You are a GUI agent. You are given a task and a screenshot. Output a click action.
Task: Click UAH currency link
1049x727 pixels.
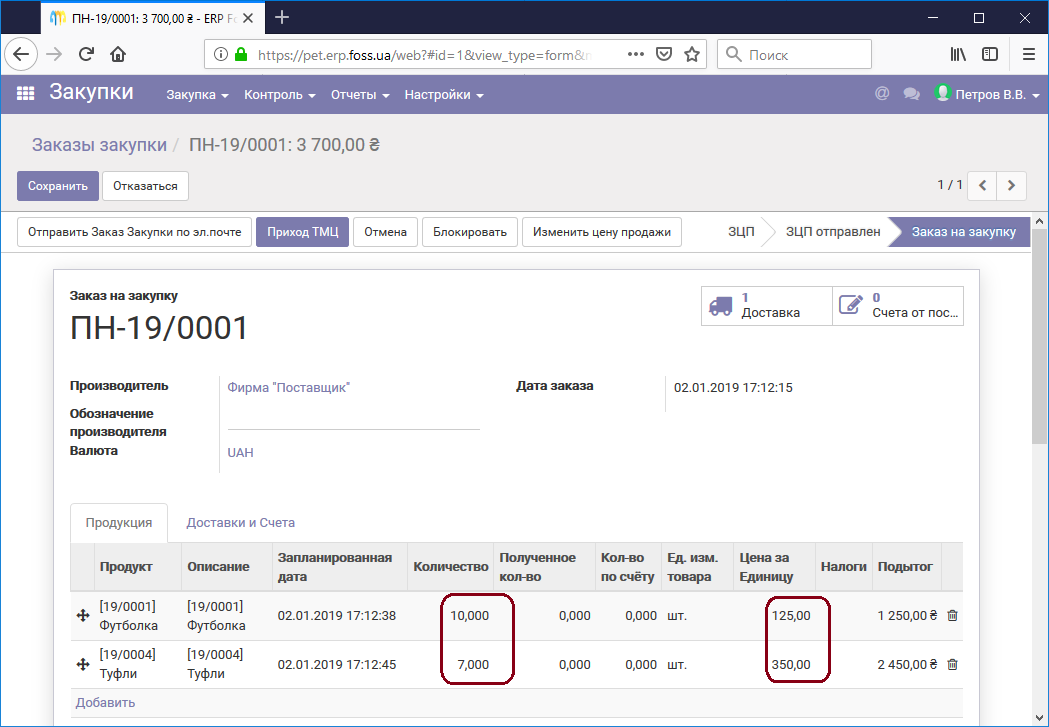tap(240, 452)
